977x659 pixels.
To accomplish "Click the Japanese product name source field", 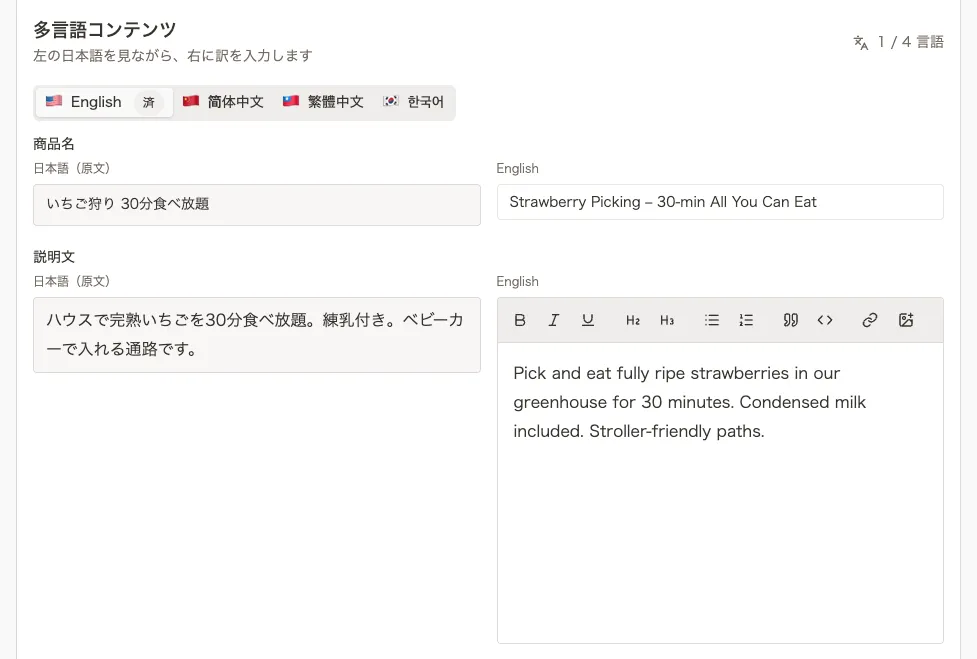I will (257, 204).
